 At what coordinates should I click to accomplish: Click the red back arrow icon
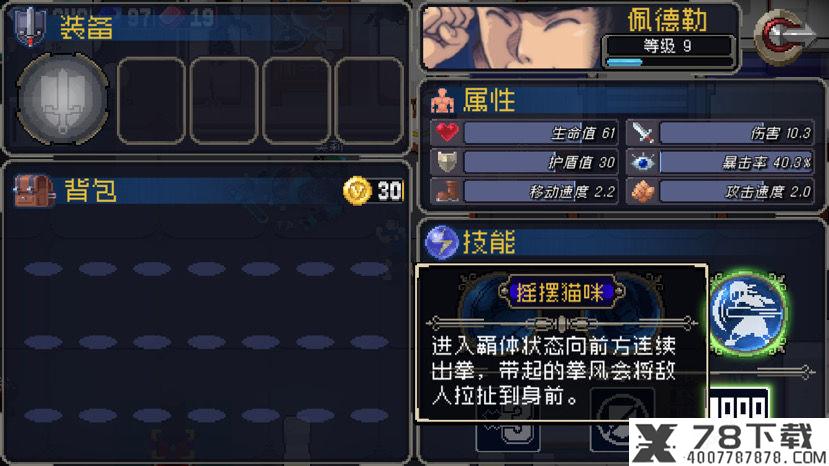pyautogui.click(x=784, y=36)
